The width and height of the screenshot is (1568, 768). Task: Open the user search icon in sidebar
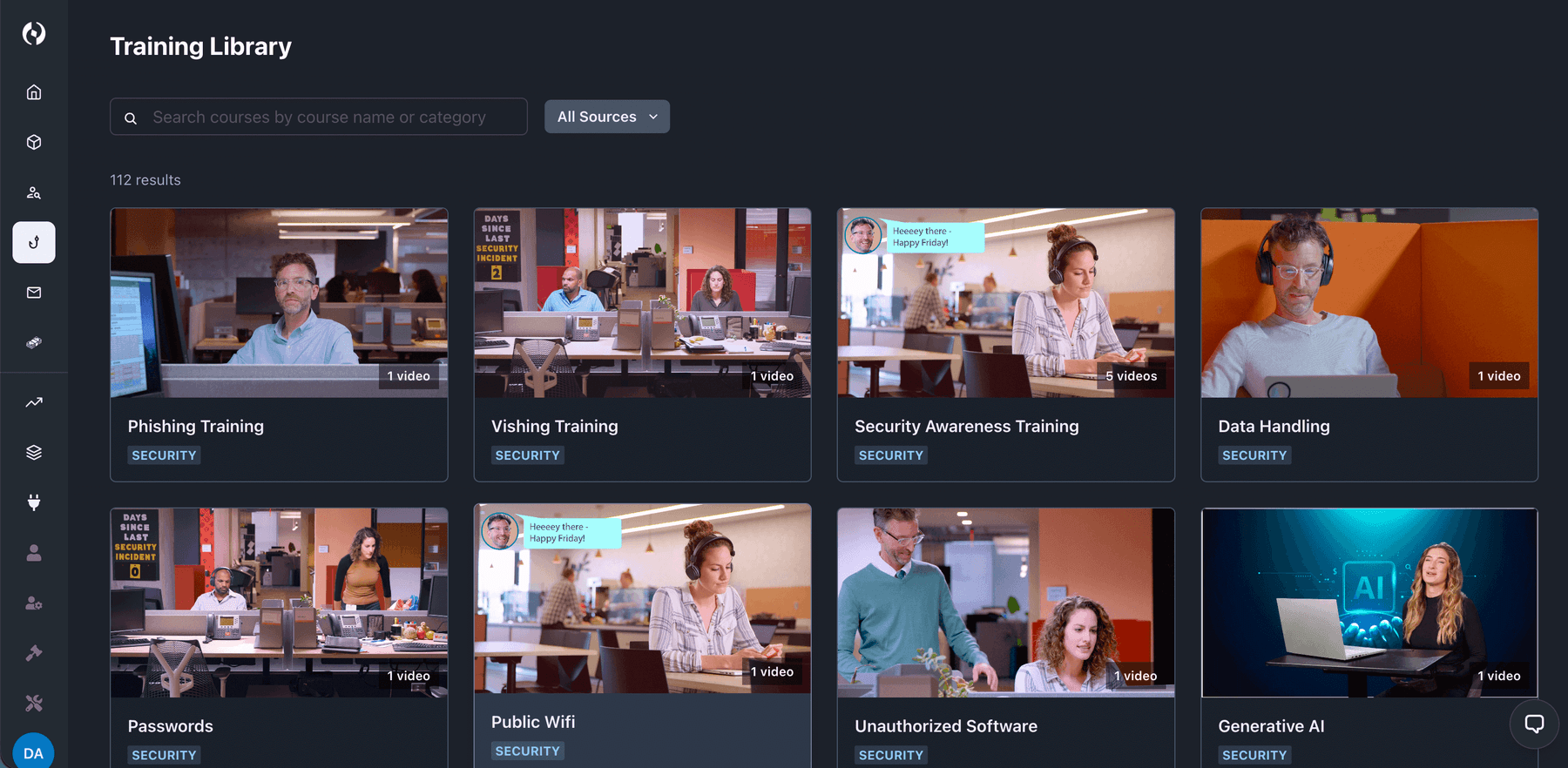pyautogui.click(x=34, y=192)
